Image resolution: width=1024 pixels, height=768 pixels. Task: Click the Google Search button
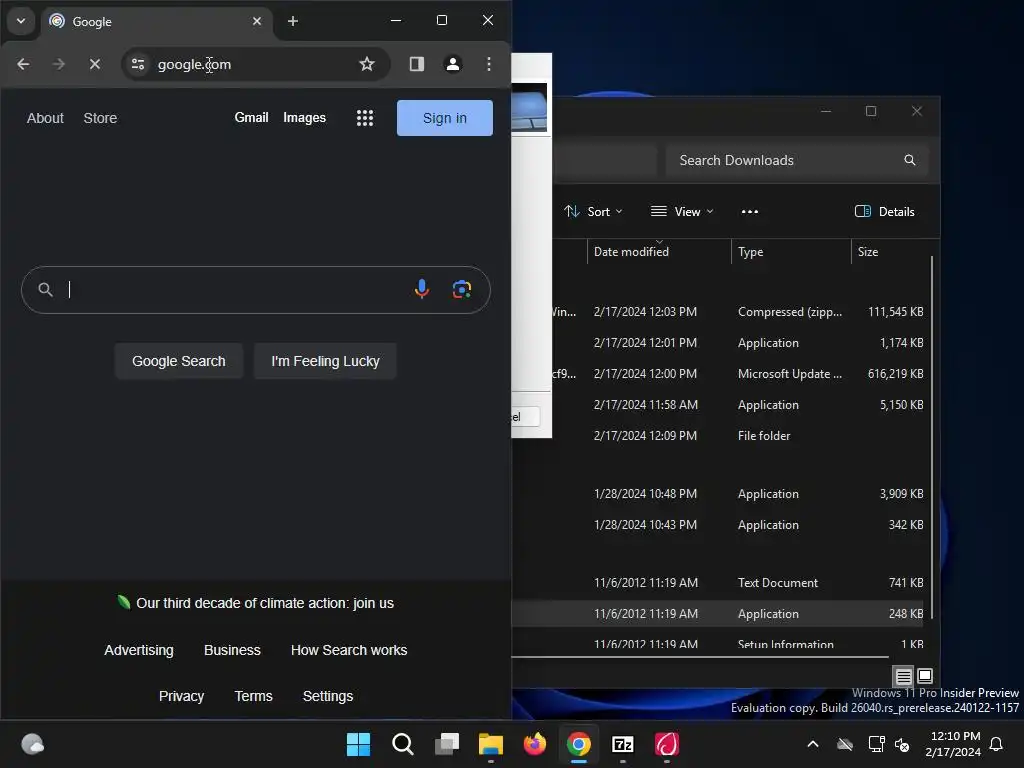[x=179, y=361]
